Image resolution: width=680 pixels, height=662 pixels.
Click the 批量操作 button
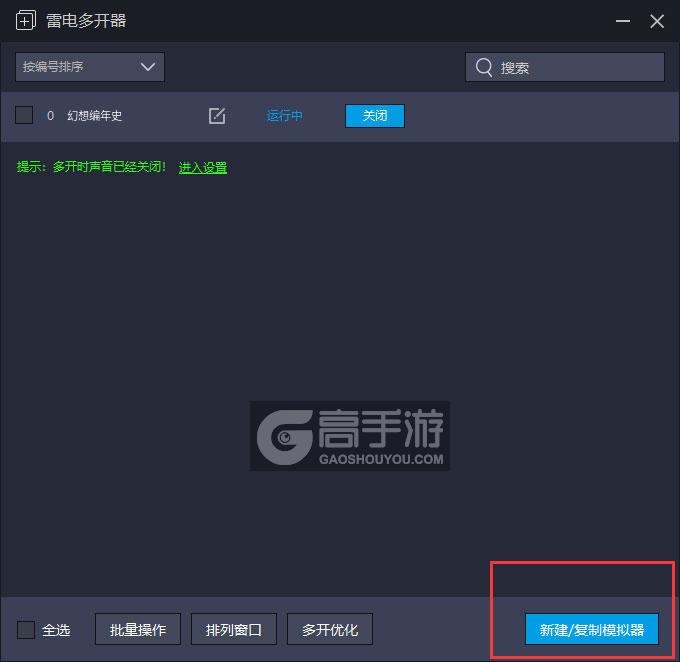138,629
